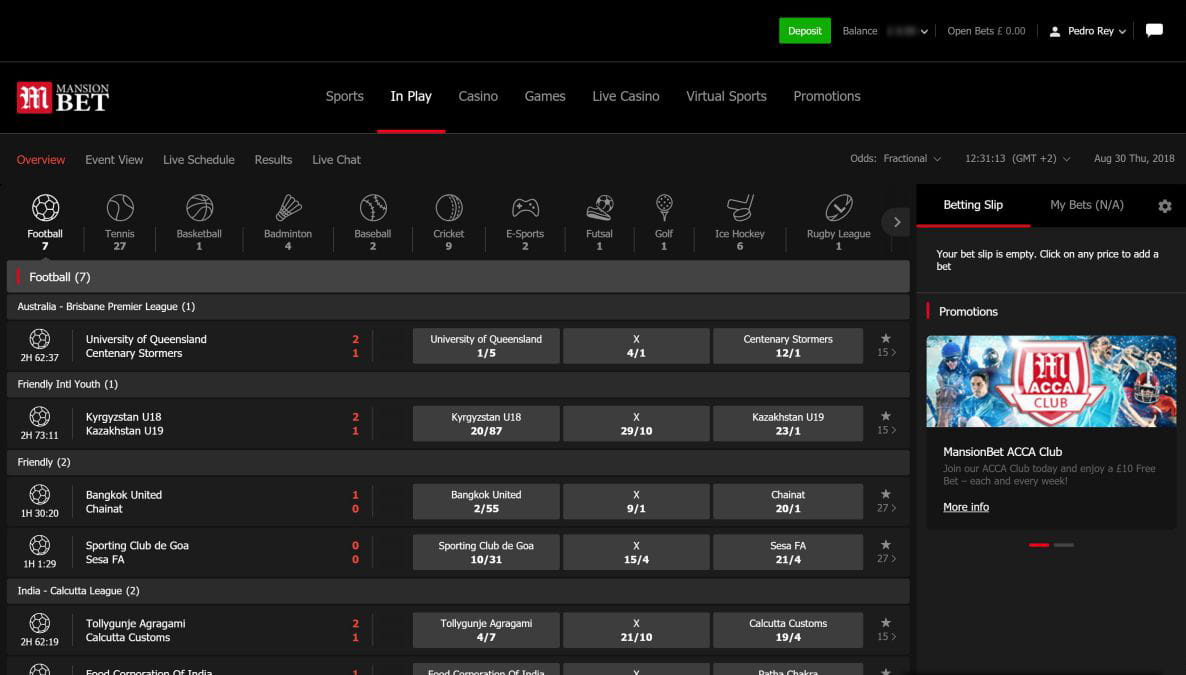Image resolution: width=1186 pixels, height=675 pixels.
Task: Collapse the Football (7) section header
Action: tap(458, 277)
